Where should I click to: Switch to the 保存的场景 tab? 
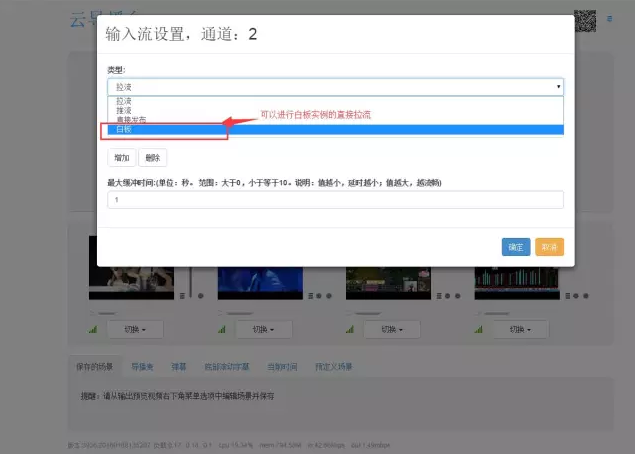[95, 367]
